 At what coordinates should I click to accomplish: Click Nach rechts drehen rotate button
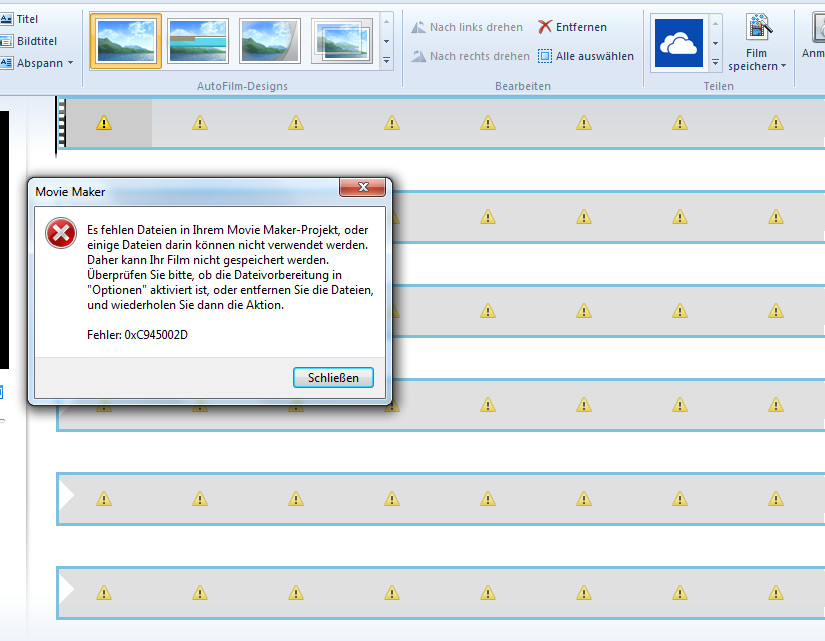[x=470, y=56]
